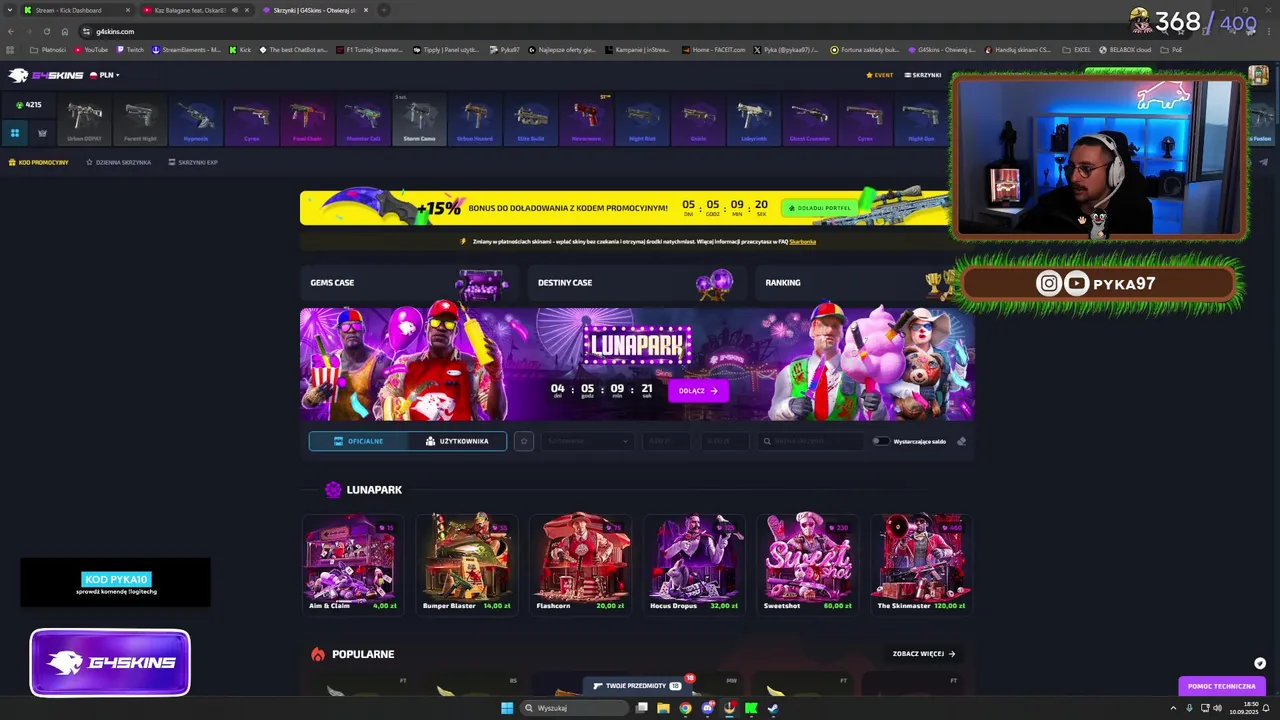The height and width of the screenshot is (720, 1280).
Task: Open KOD PROMOCYJNY menu item
Action: pos(39,162)
